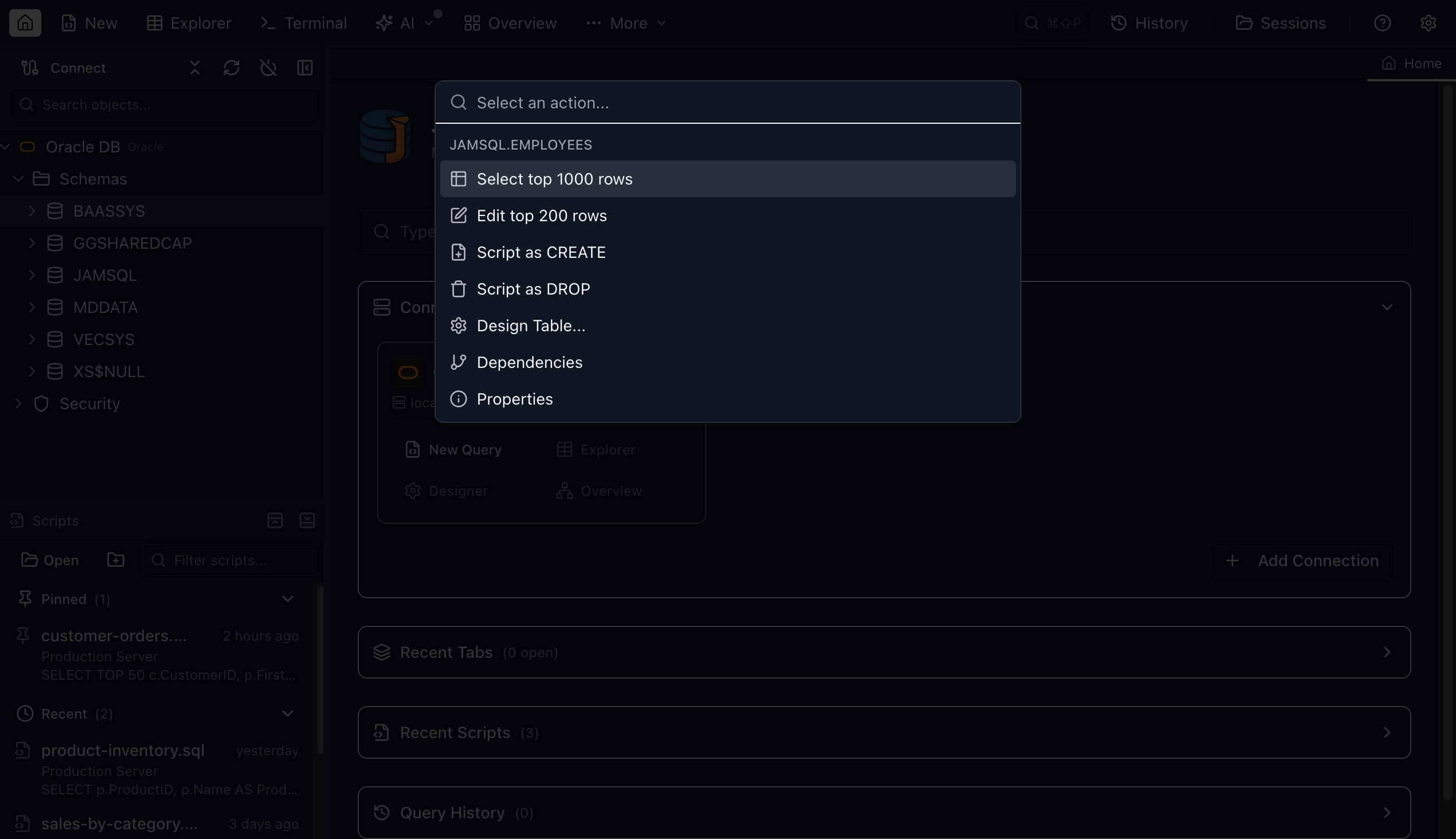Expand the Security tree node

click(18, 403)
